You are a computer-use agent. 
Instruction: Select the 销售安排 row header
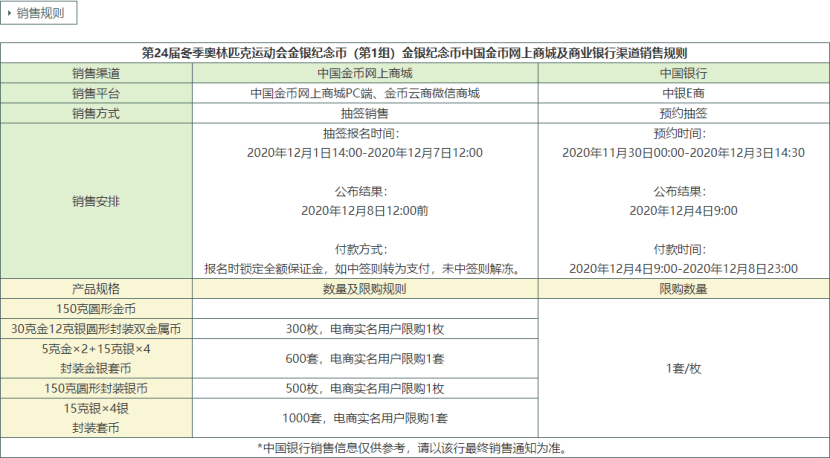tap(96, 201)
